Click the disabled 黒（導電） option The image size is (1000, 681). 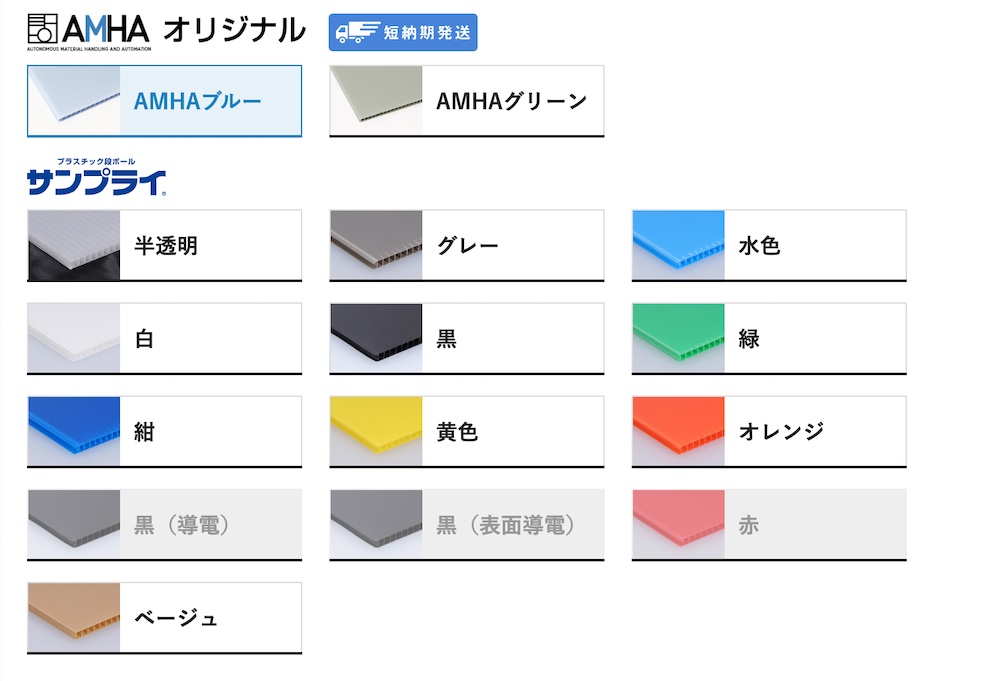point(165,525)
